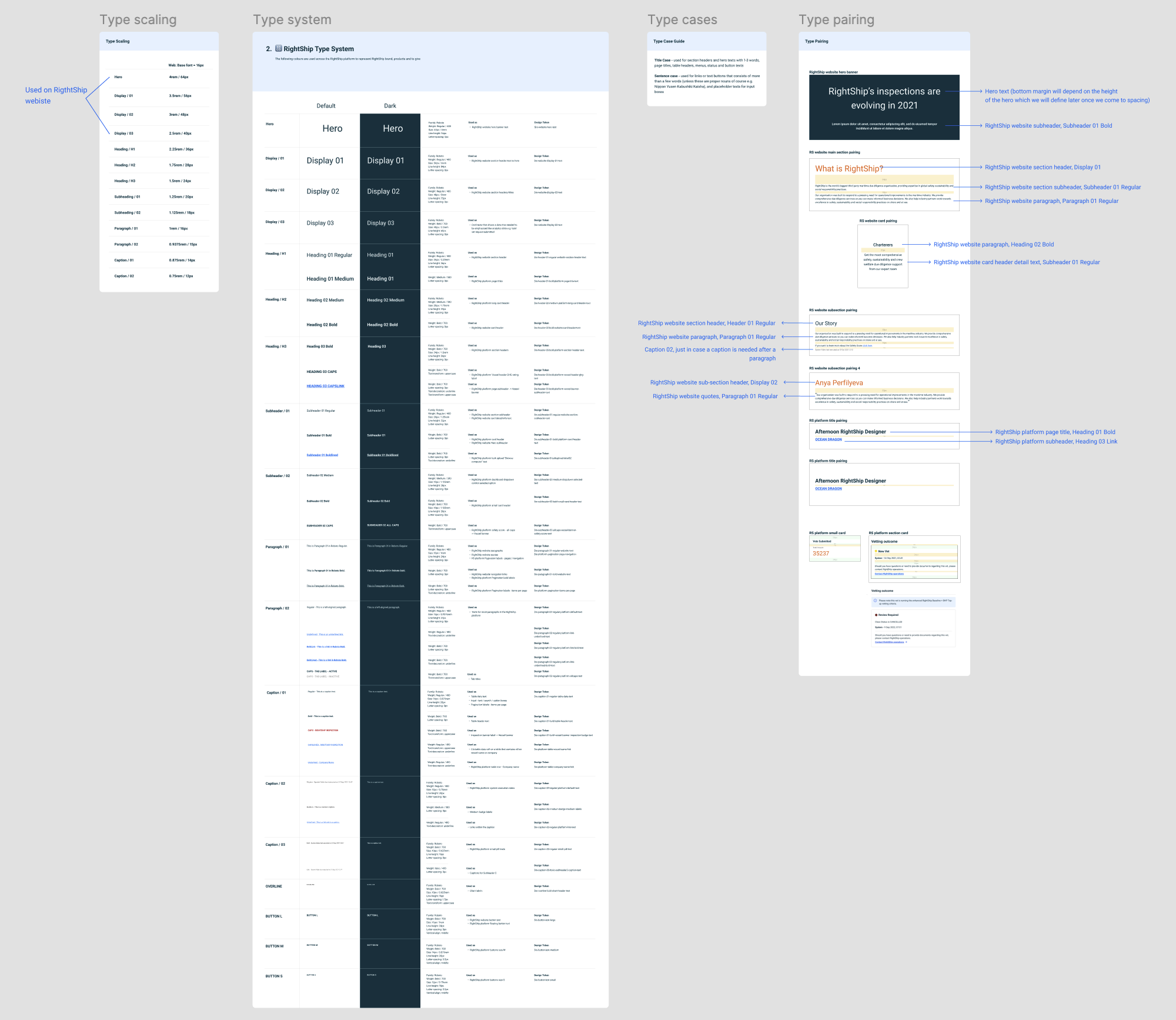Viewport: 1176px width, 1020px height.
Task: Select the Type scaling frame title
Action: coord(138,20)
